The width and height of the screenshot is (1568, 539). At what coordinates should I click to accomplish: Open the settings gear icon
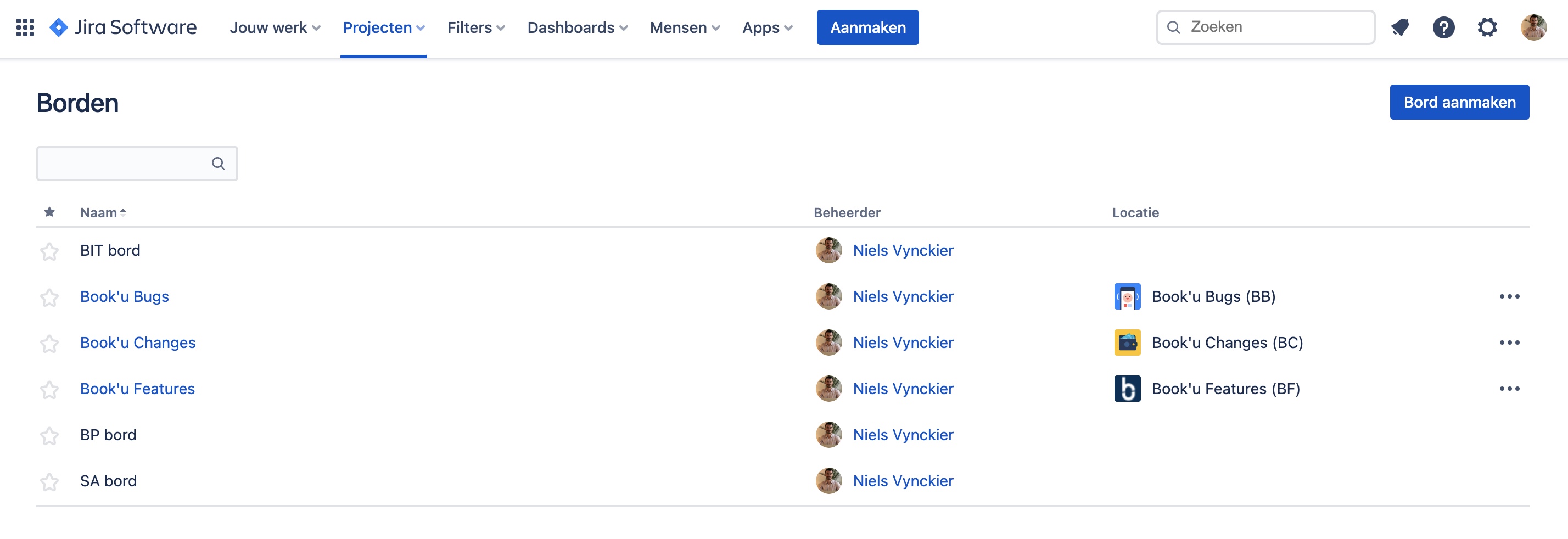[1487, 27]
